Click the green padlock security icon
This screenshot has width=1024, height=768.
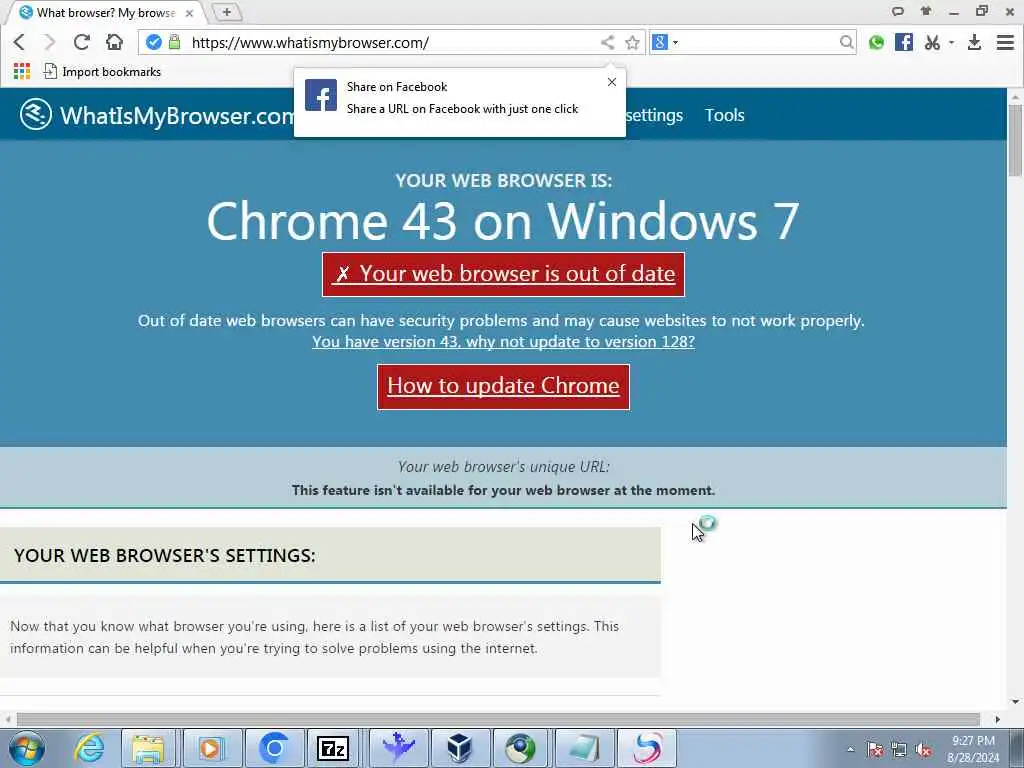pyautogui.click(x=174, y=42)
